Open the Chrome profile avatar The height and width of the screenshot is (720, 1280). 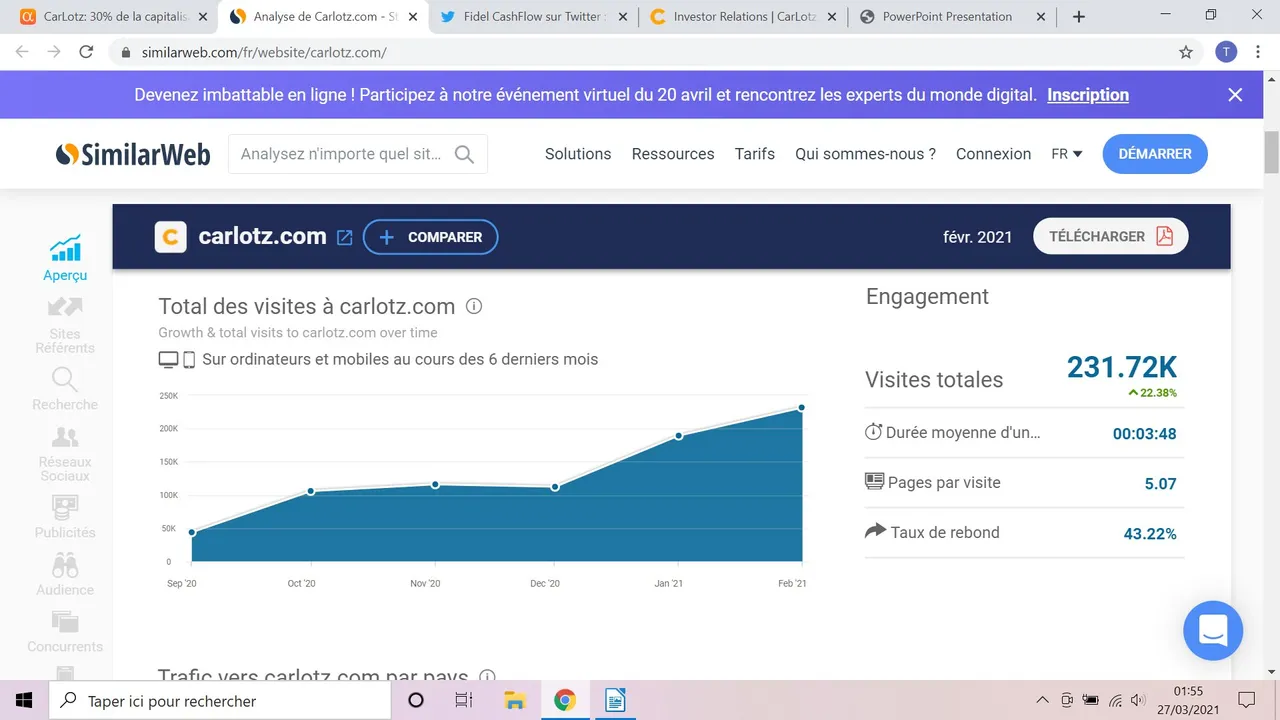(x=1226, y=52)
